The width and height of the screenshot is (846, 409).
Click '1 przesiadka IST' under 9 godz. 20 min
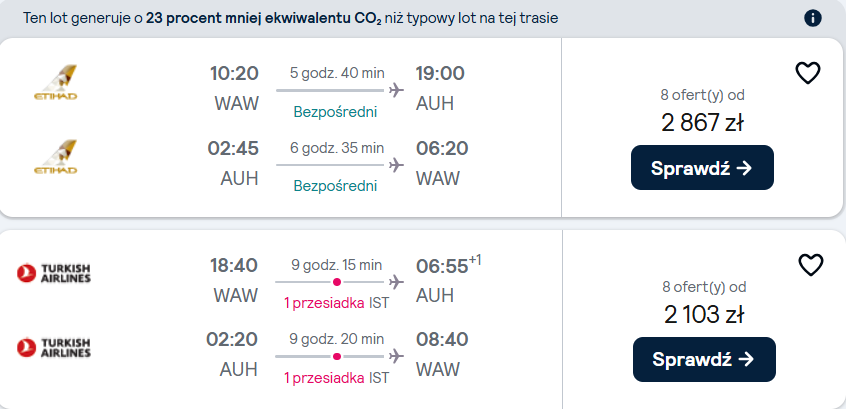(337, 378)
